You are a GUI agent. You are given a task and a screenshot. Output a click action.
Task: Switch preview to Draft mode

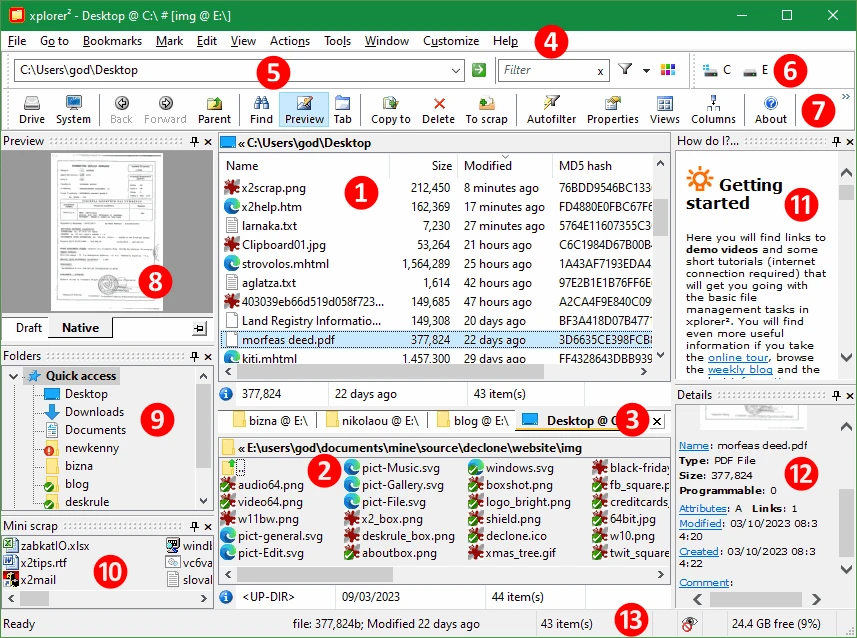pyautogui.click(x=29, y=328)
